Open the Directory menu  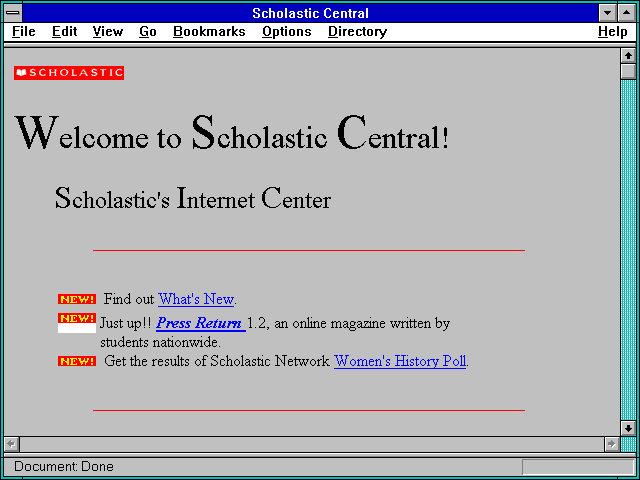pos(357,32)
